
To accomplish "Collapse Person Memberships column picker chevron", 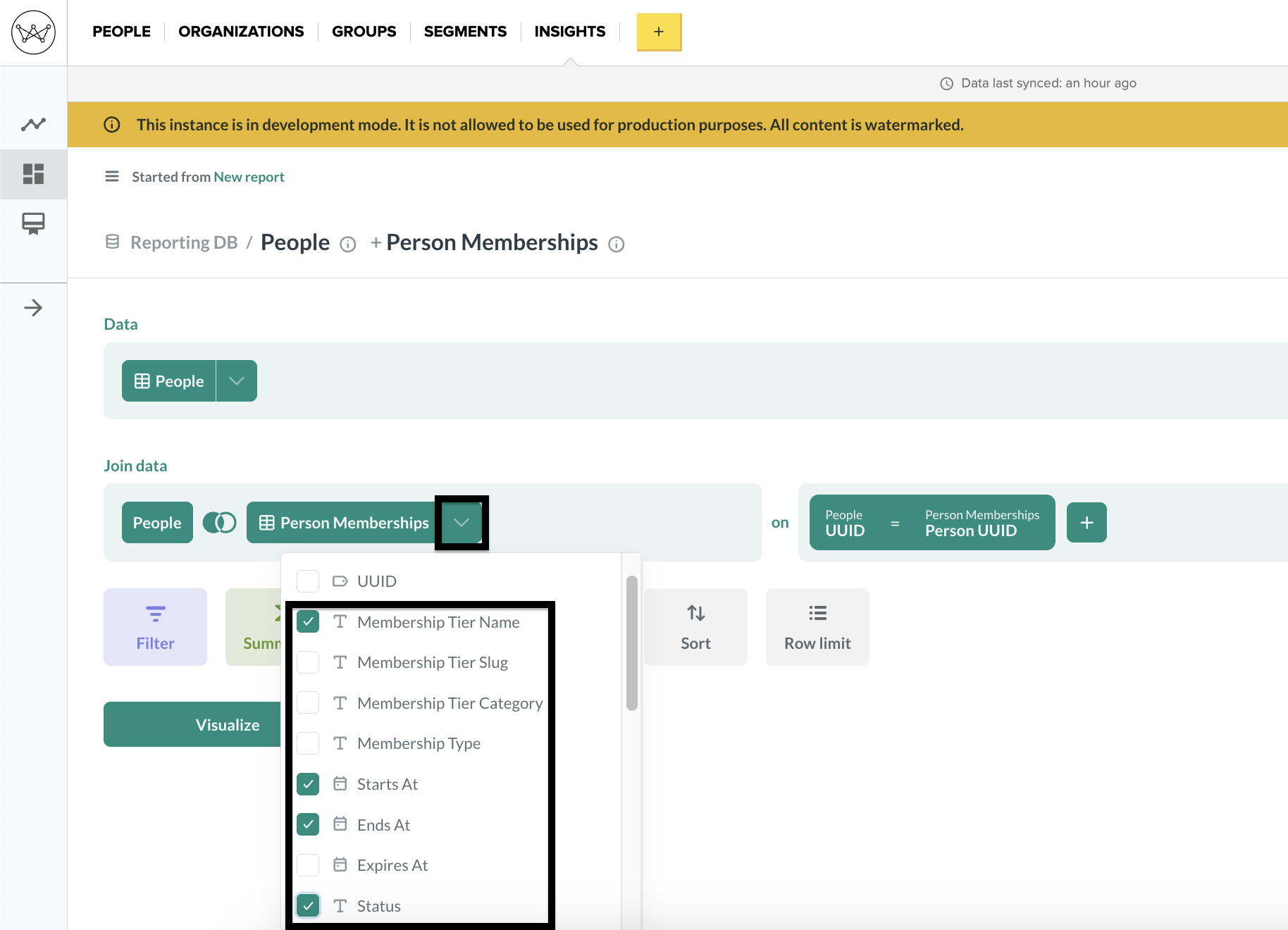I will pyautogui.click(x=462, y=523).
